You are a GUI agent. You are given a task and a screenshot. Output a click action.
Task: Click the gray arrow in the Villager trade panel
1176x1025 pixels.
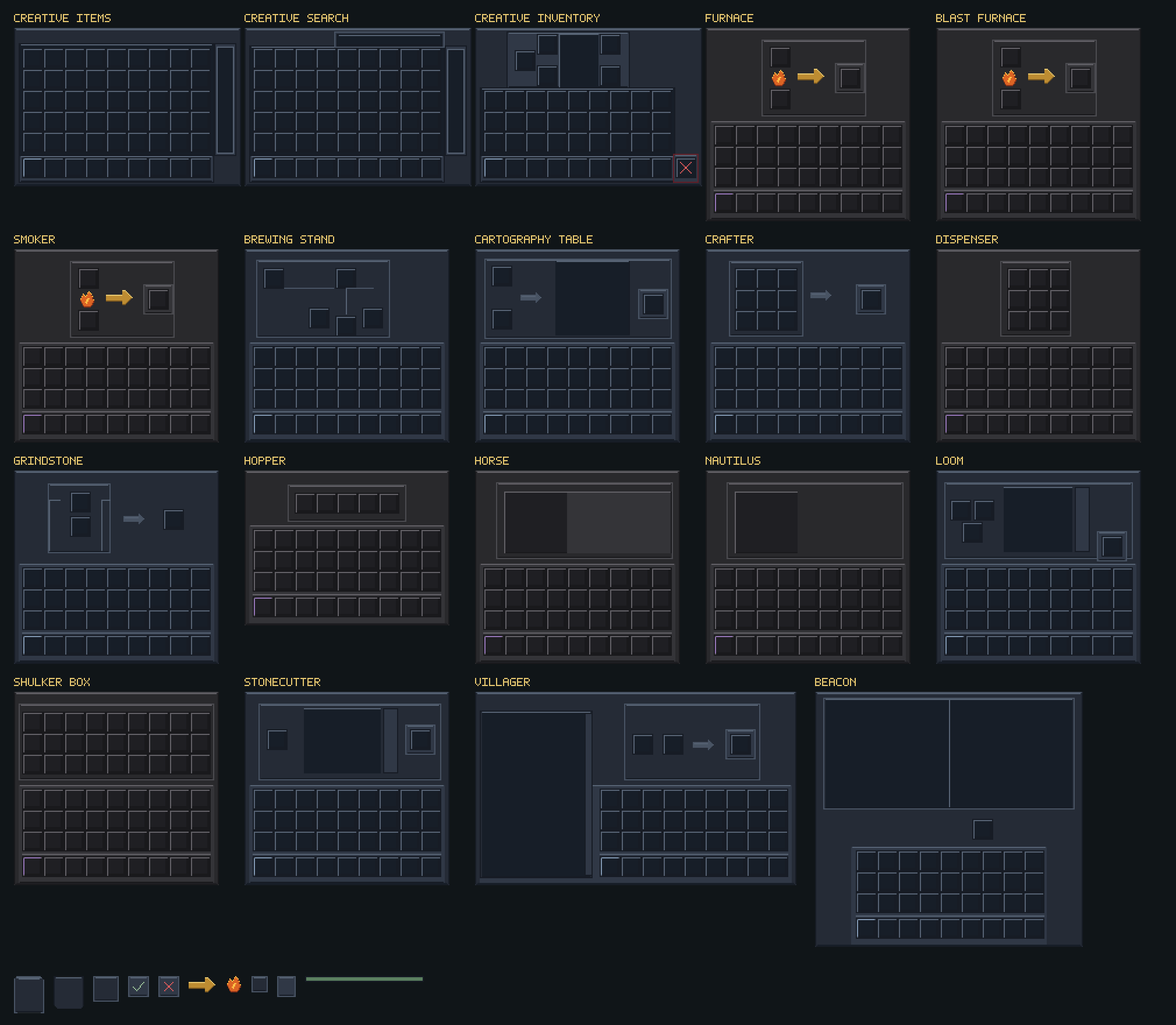[703, 745]
